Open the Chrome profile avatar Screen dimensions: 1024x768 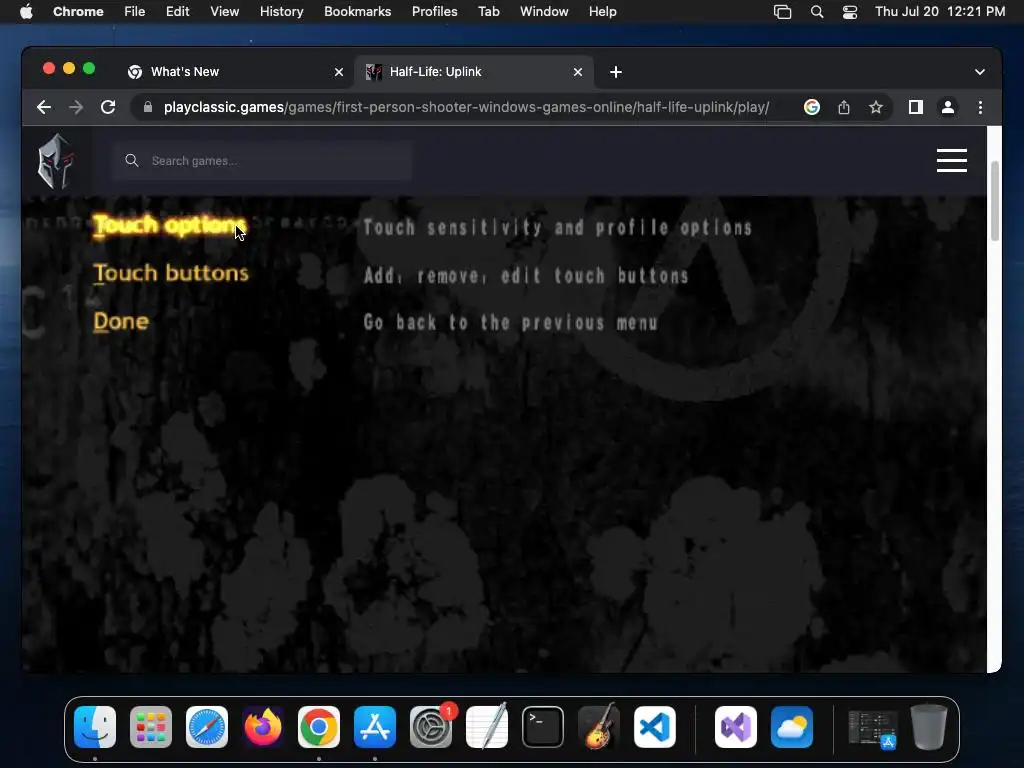(x=948, y=107)
